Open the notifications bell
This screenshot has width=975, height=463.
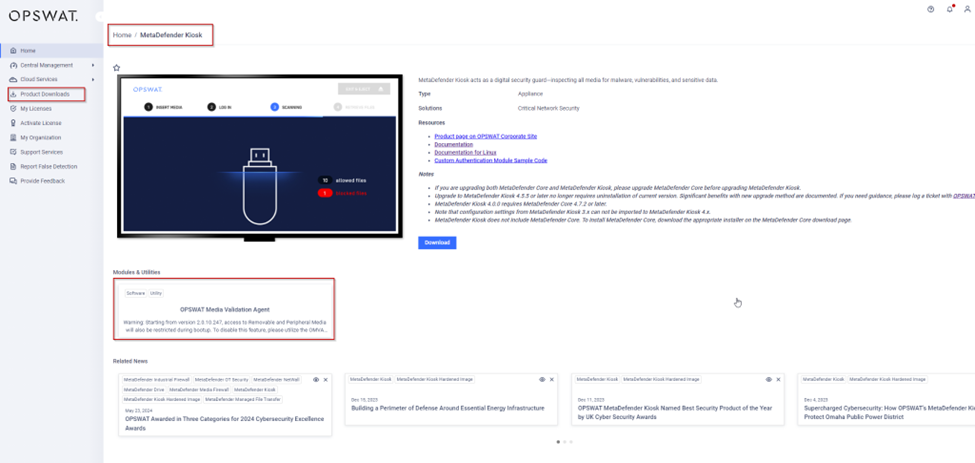pyautogui.click(x=950, y=9)
